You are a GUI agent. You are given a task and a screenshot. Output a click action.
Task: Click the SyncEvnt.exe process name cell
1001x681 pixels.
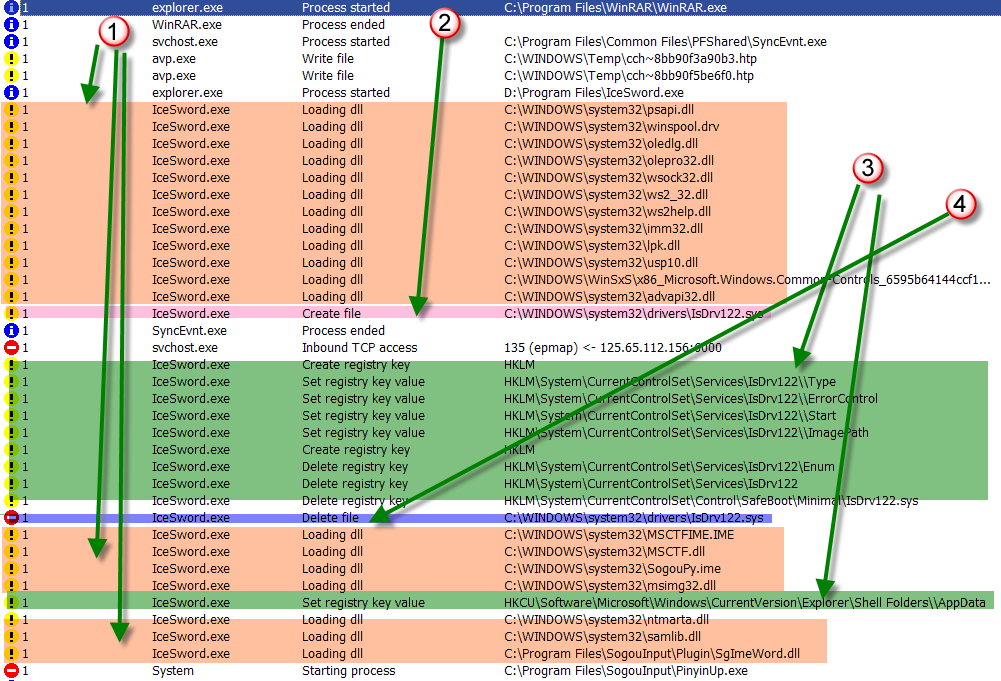pos(190,331)
